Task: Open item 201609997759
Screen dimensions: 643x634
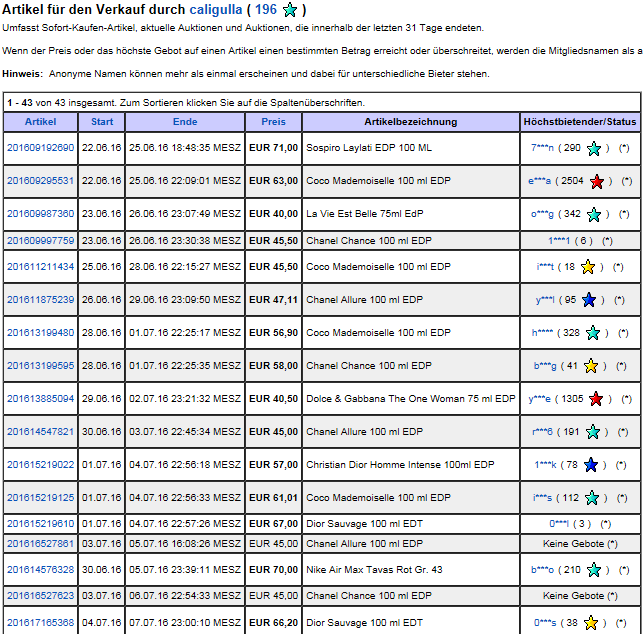Action: (40, 241)
